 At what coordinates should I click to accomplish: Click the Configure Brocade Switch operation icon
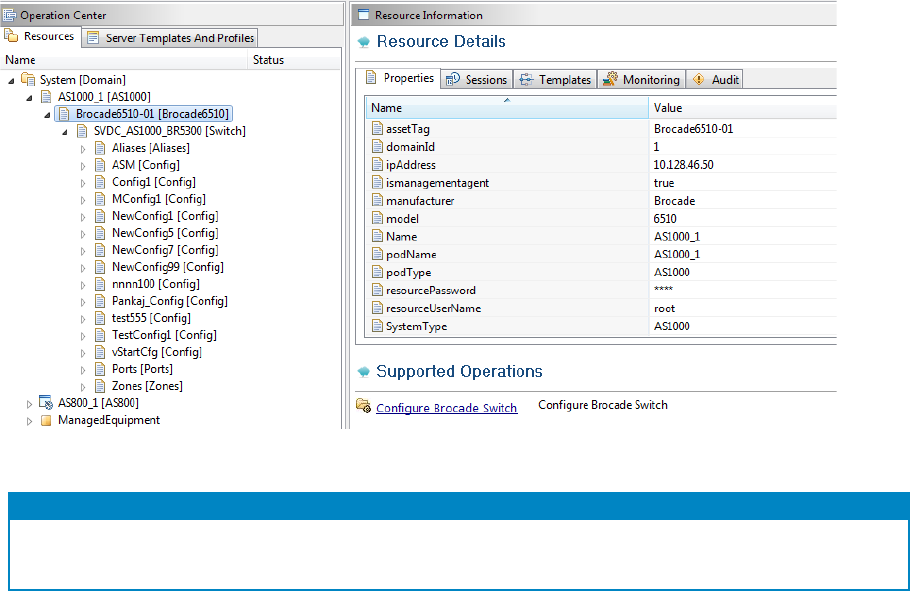pyautogui.click(x=363, y=406)
